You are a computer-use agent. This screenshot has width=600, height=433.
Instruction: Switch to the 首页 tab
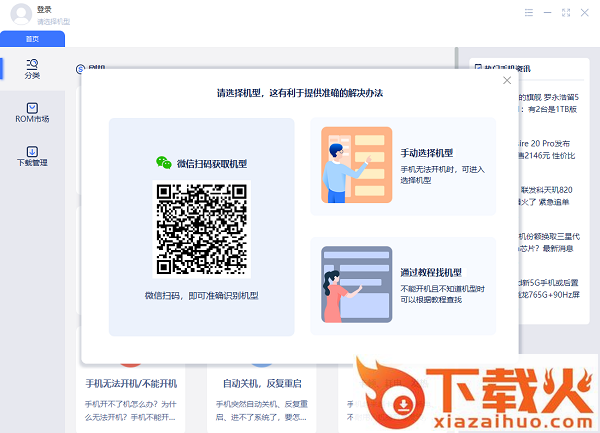[33, 39]
